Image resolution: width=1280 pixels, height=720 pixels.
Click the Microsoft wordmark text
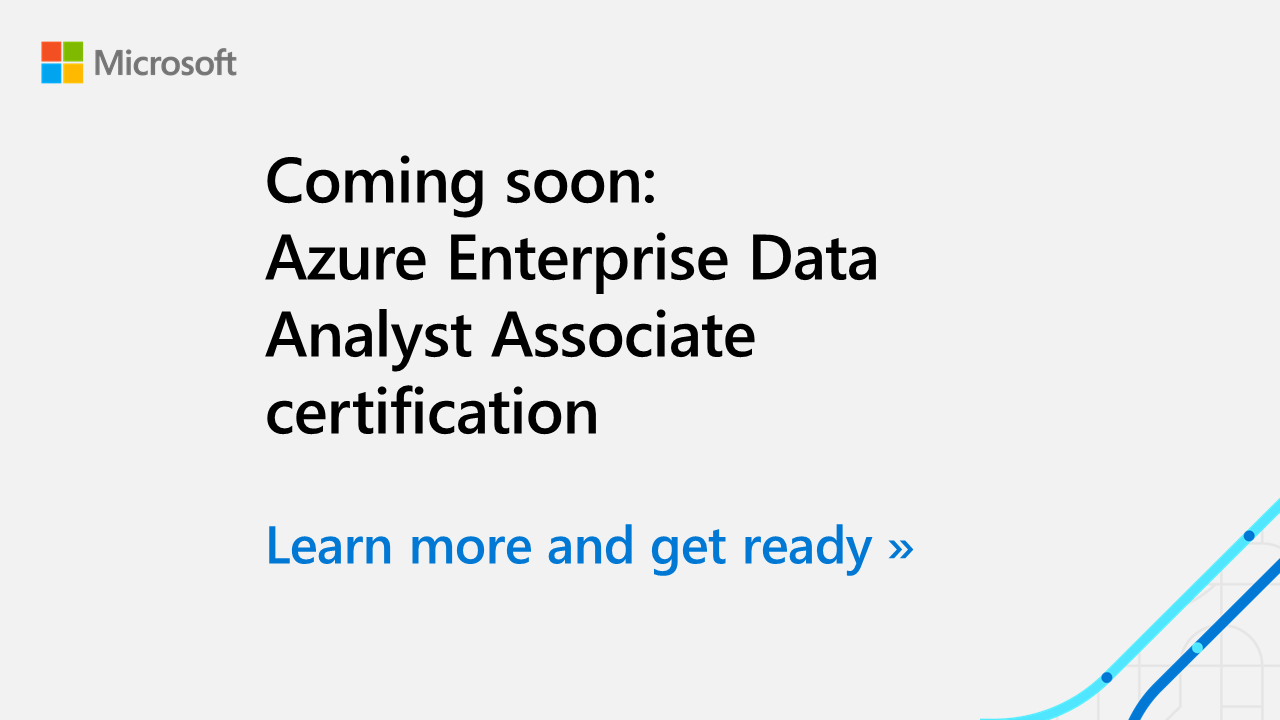click(x=165, y=63)
